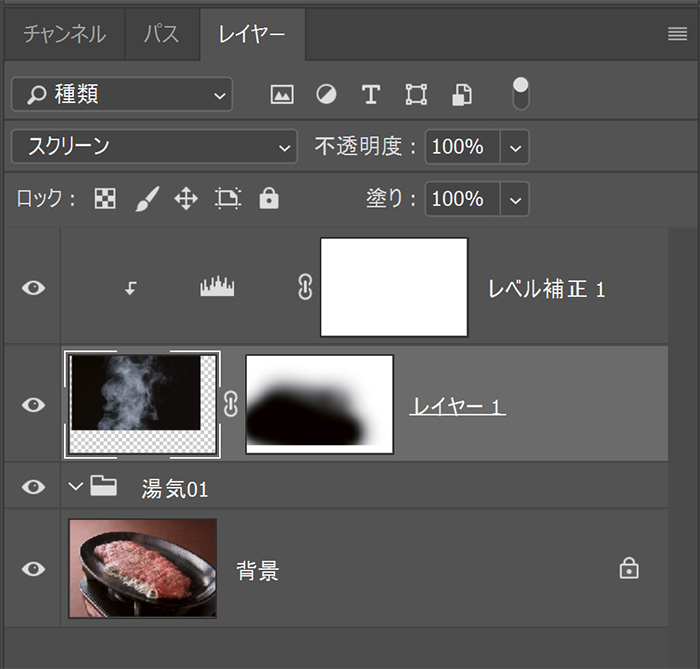Click lock image pixels brush icon
700x669 pixels.
coord(146,199)
